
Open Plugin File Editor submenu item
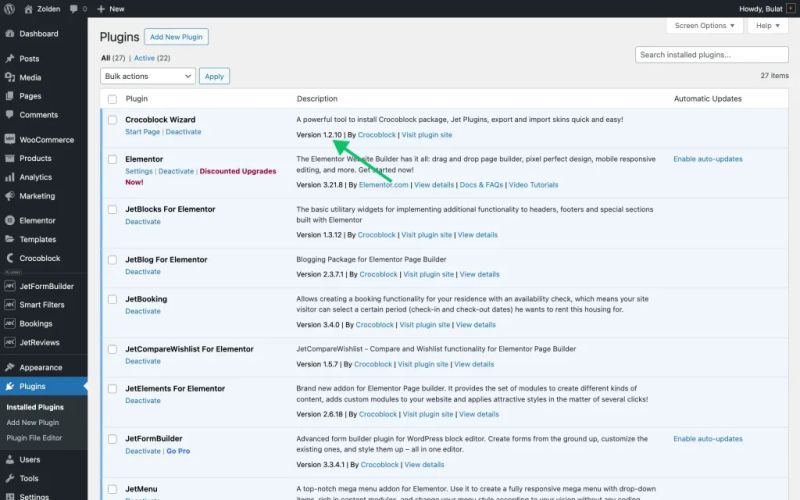pos(34,438)
